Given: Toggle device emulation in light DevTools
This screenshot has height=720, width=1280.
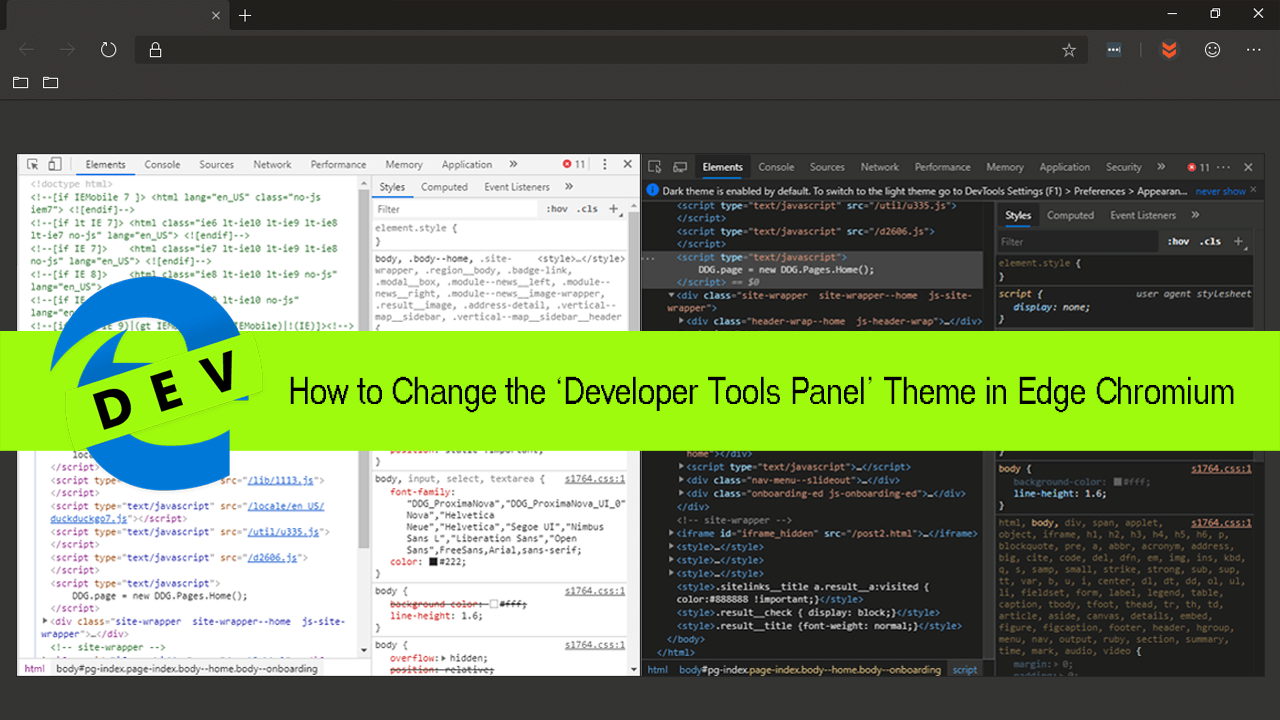Looking at the screenshot, I should (x=55, y=165).
